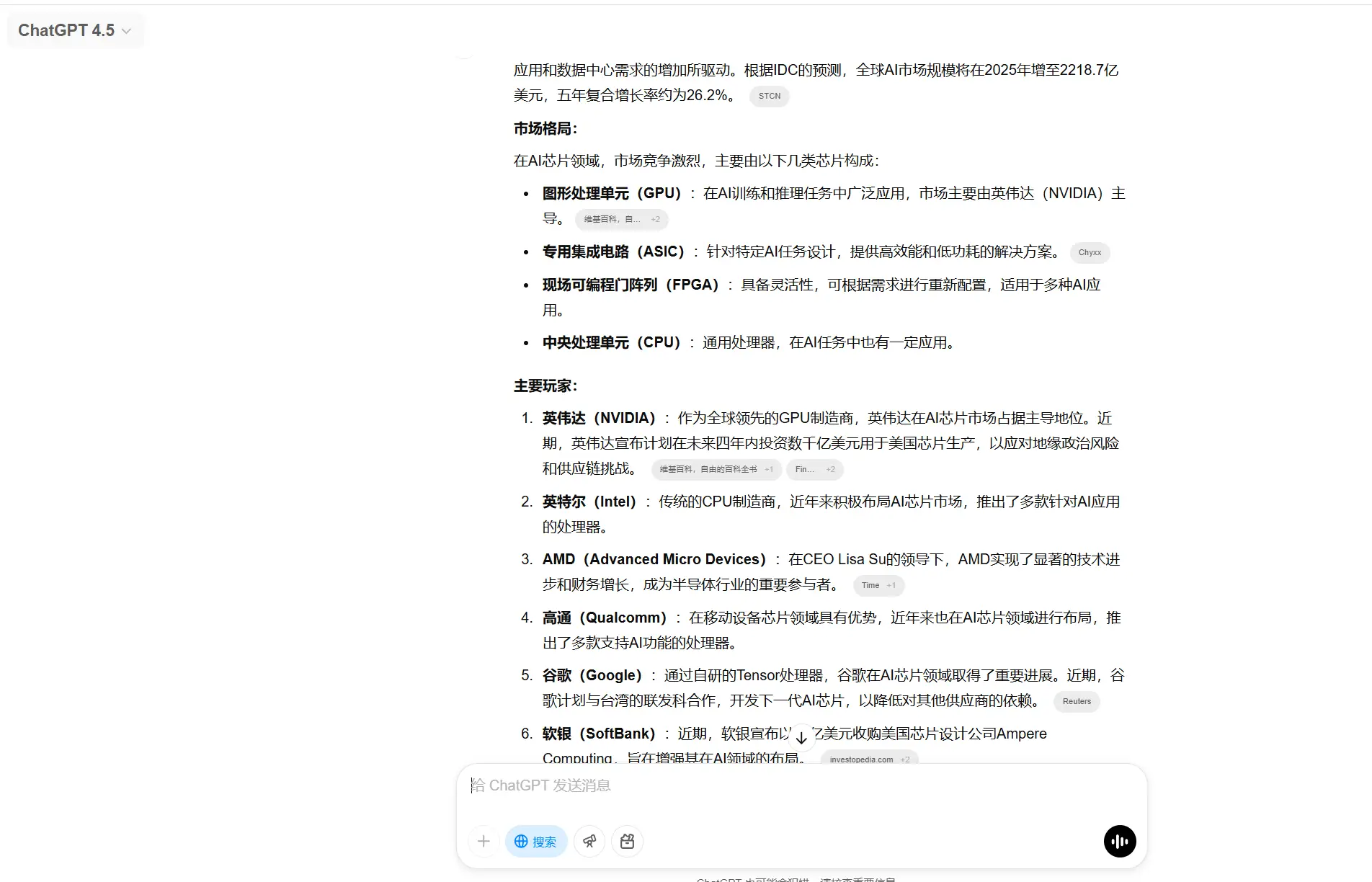The image size is (1372, 882).
Task: Click the bold text 高通（Qualcomm）
Action: point(605,618)
